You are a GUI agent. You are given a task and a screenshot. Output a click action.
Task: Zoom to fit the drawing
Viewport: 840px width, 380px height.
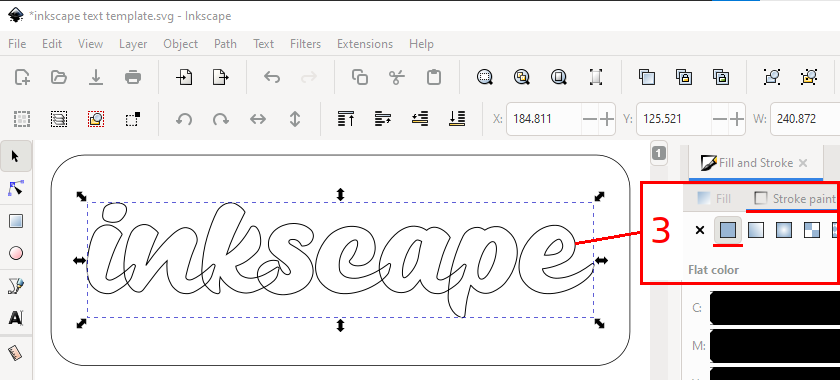[x=522, y=77]
